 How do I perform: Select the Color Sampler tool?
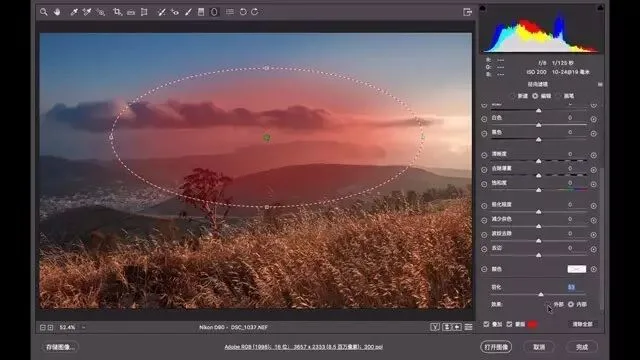87,12
